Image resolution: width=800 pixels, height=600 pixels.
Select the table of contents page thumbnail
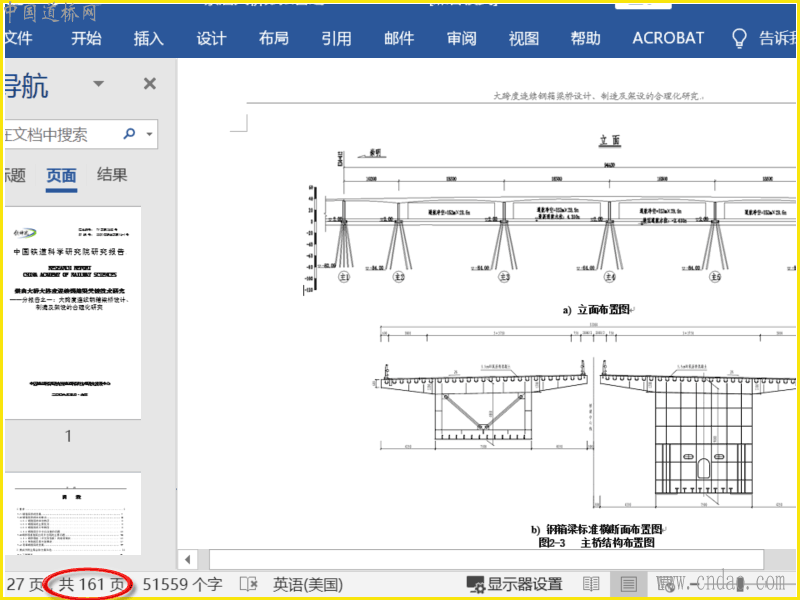[x=73, y=513]
